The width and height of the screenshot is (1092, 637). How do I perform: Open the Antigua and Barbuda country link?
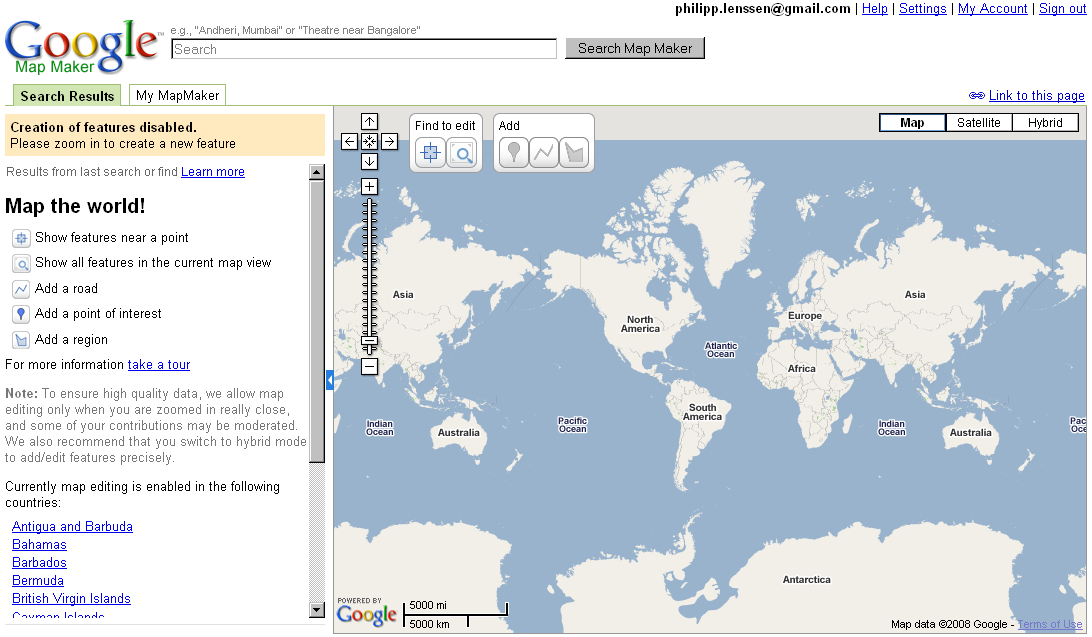tap(72, 526)
